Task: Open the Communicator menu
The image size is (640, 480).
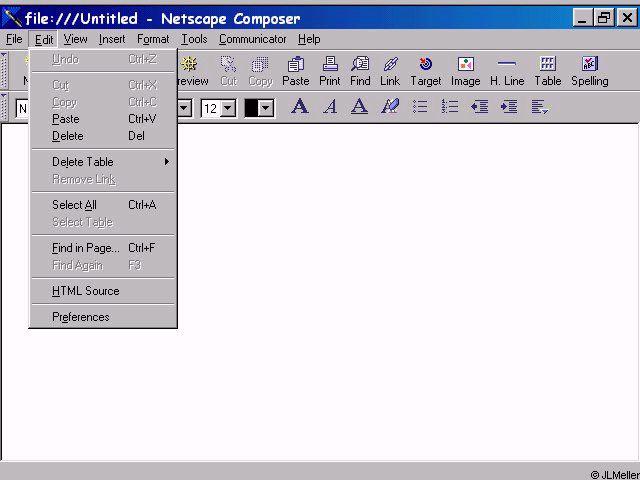Action: point(253,39)
